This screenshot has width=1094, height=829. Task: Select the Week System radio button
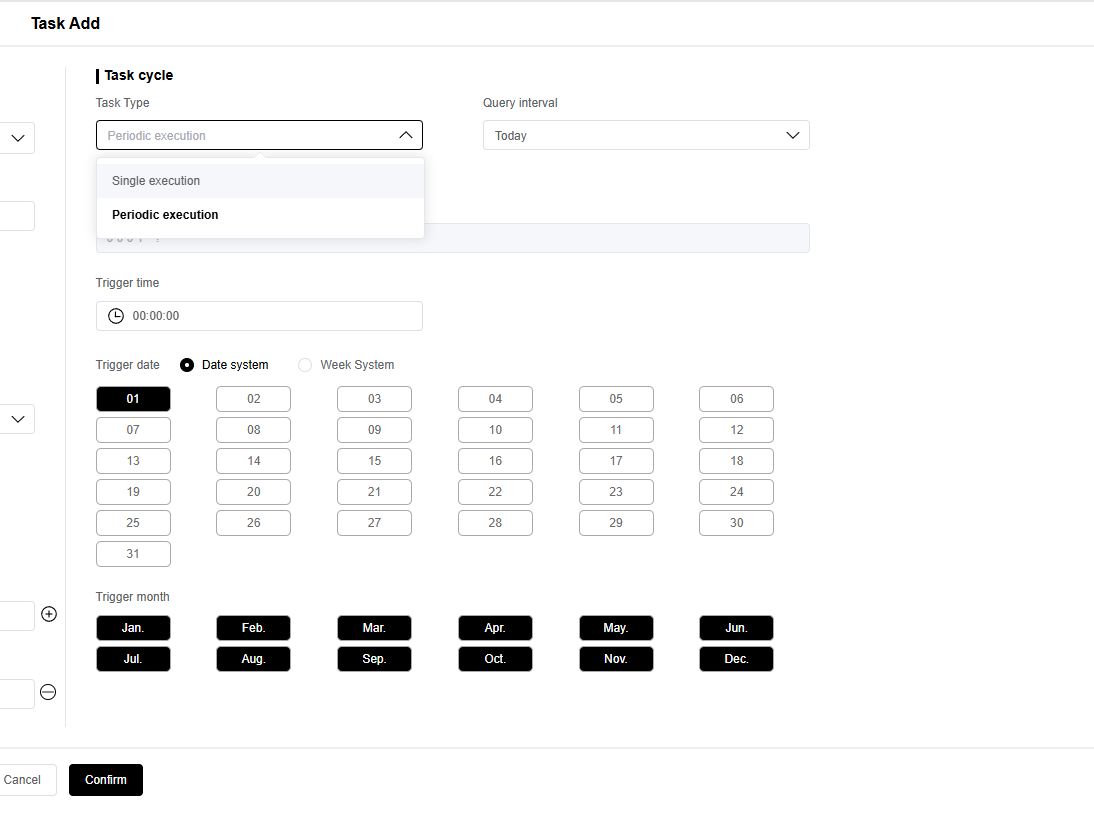305,365
